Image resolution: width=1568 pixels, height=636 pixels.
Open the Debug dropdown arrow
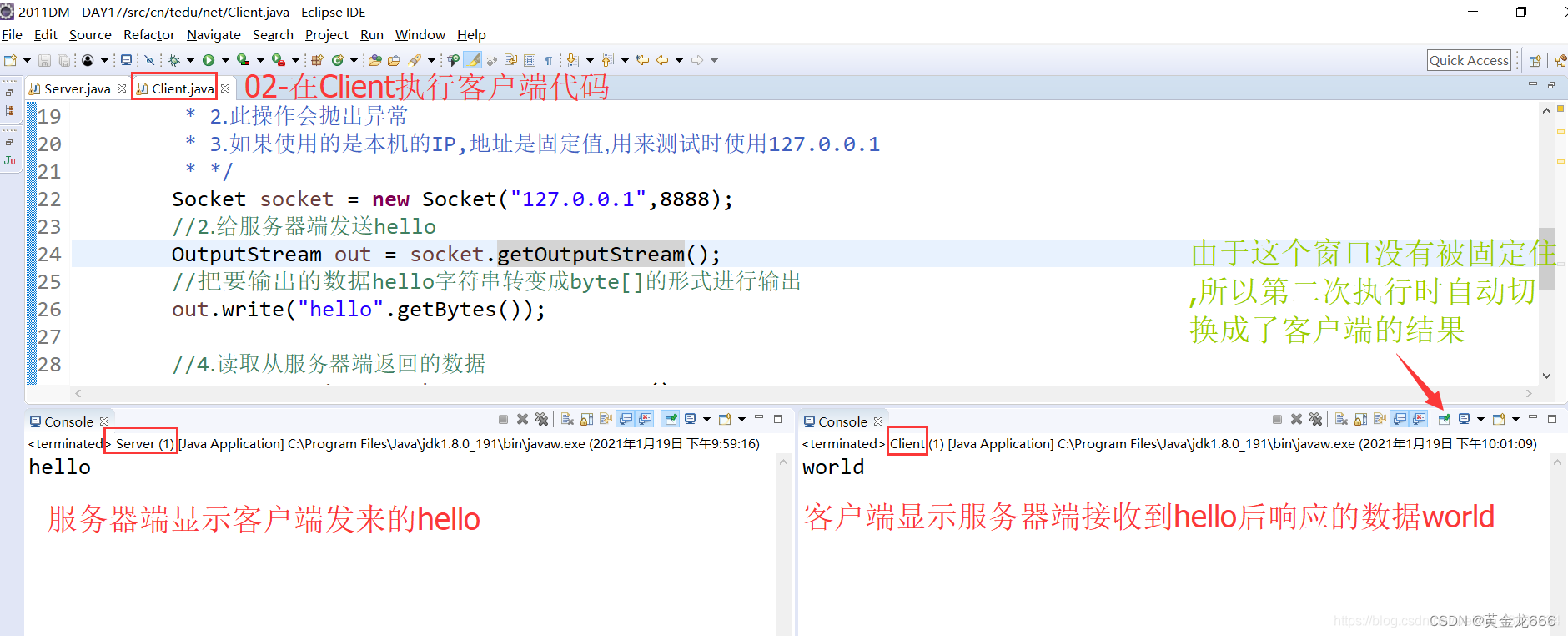point(190,60)
